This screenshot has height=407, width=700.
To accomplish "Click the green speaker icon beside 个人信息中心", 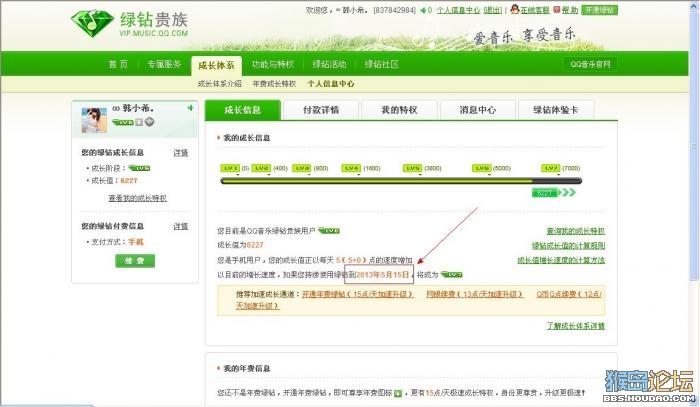I will pos(423,10).
